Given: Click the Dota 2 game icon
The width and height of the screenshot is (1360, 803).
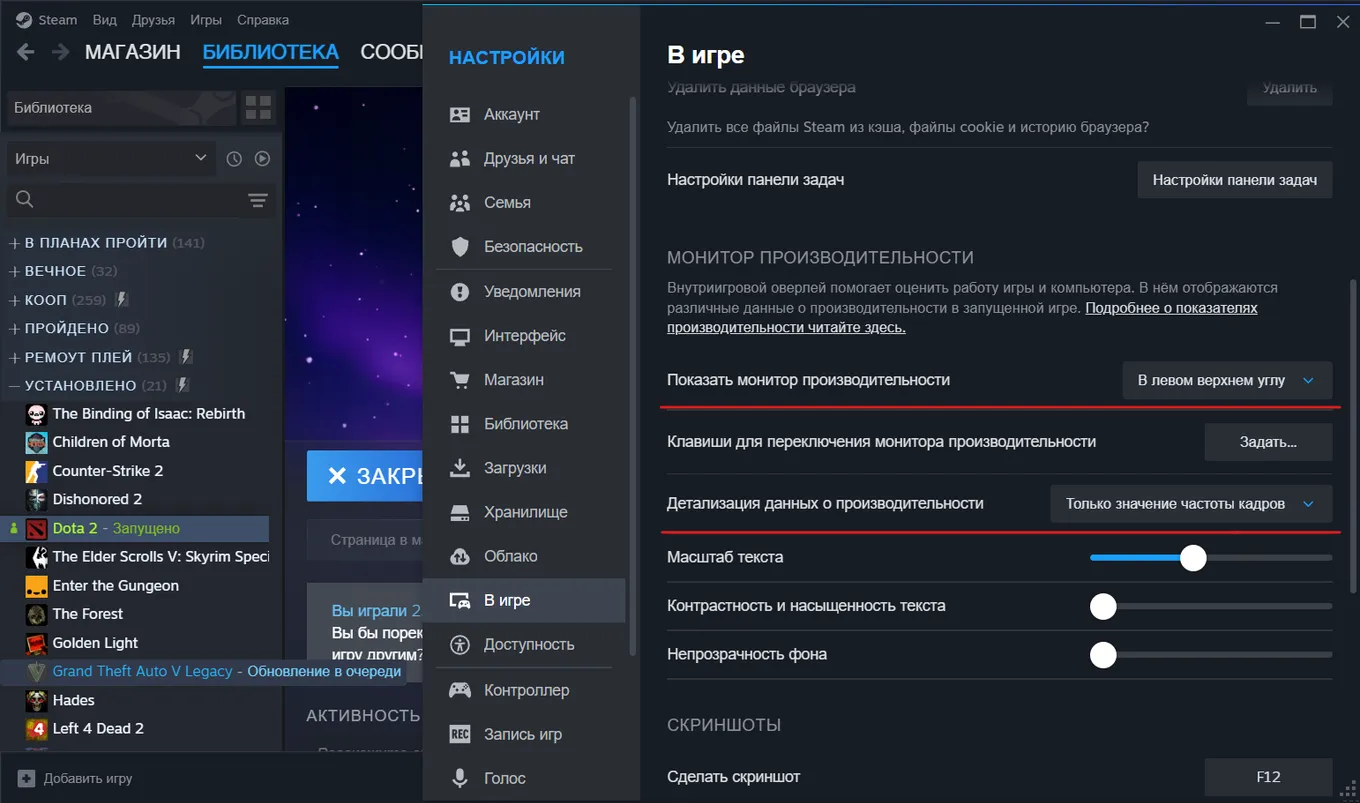Looking at the screenshot, I should pyautogui.click(x=36, y=528).
